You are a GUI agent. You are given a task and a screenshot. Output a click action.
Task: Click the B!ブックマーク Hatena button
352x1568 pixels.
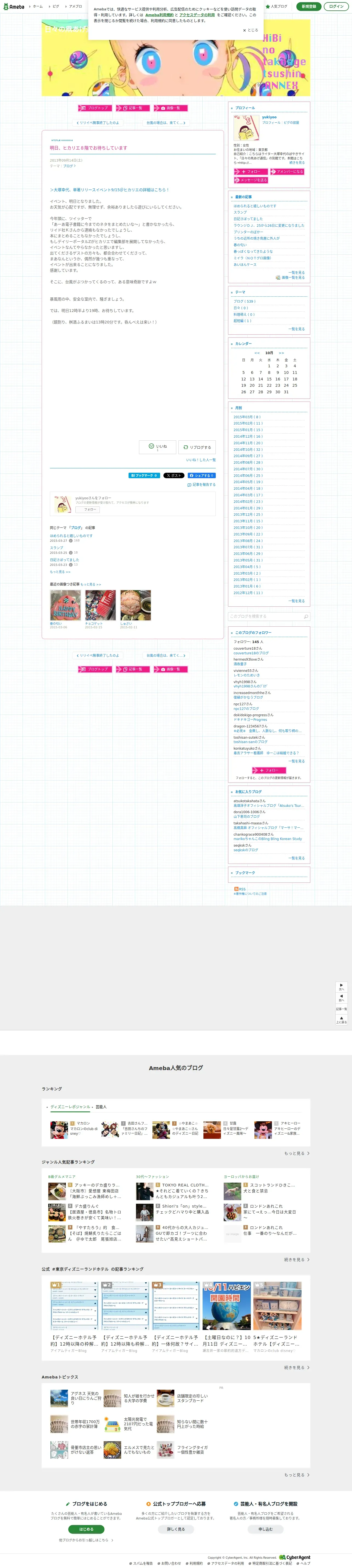tap(144, 475)
